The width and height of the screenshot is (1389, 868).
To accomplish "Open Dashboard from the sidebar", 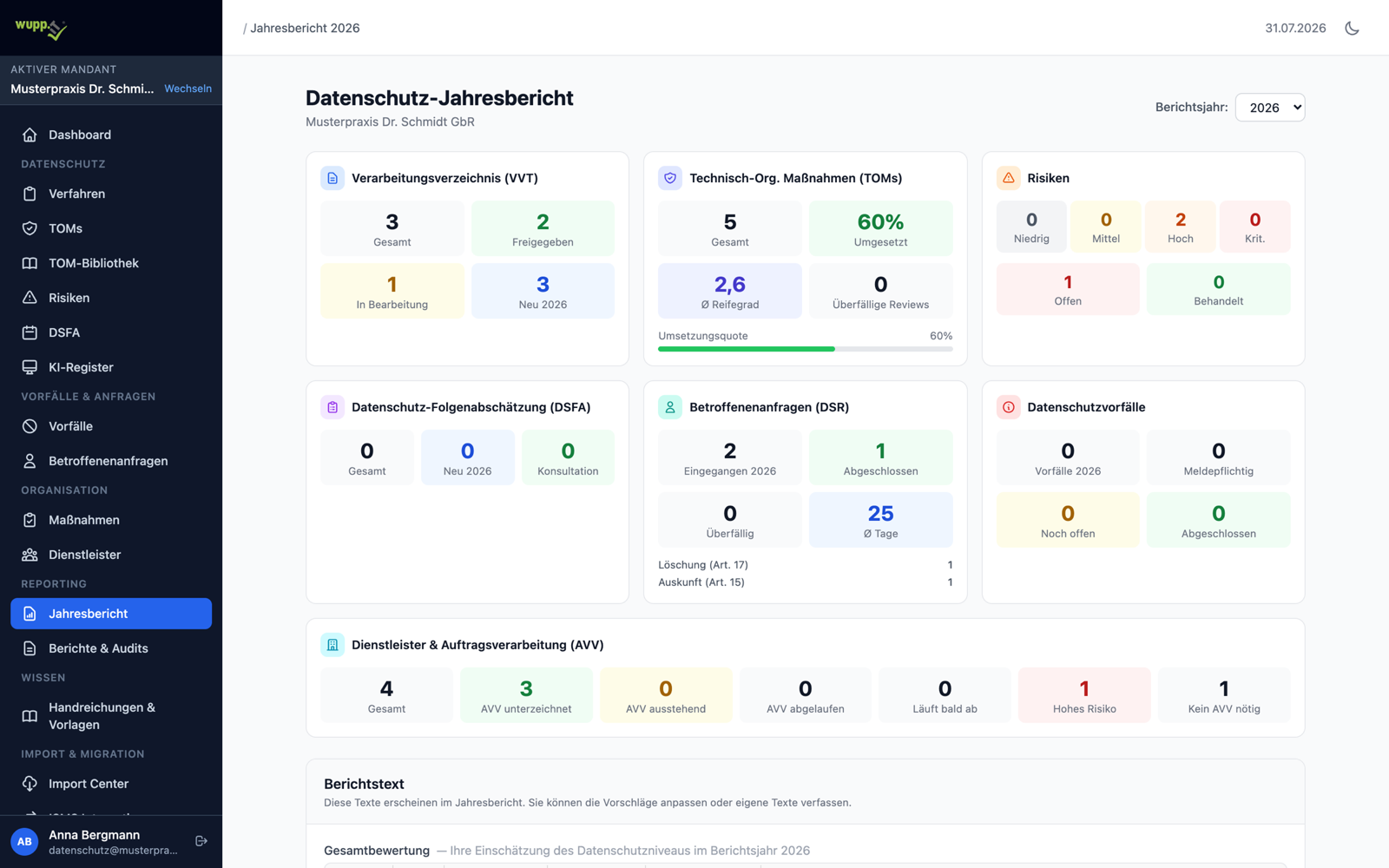I will coord(111,135).
